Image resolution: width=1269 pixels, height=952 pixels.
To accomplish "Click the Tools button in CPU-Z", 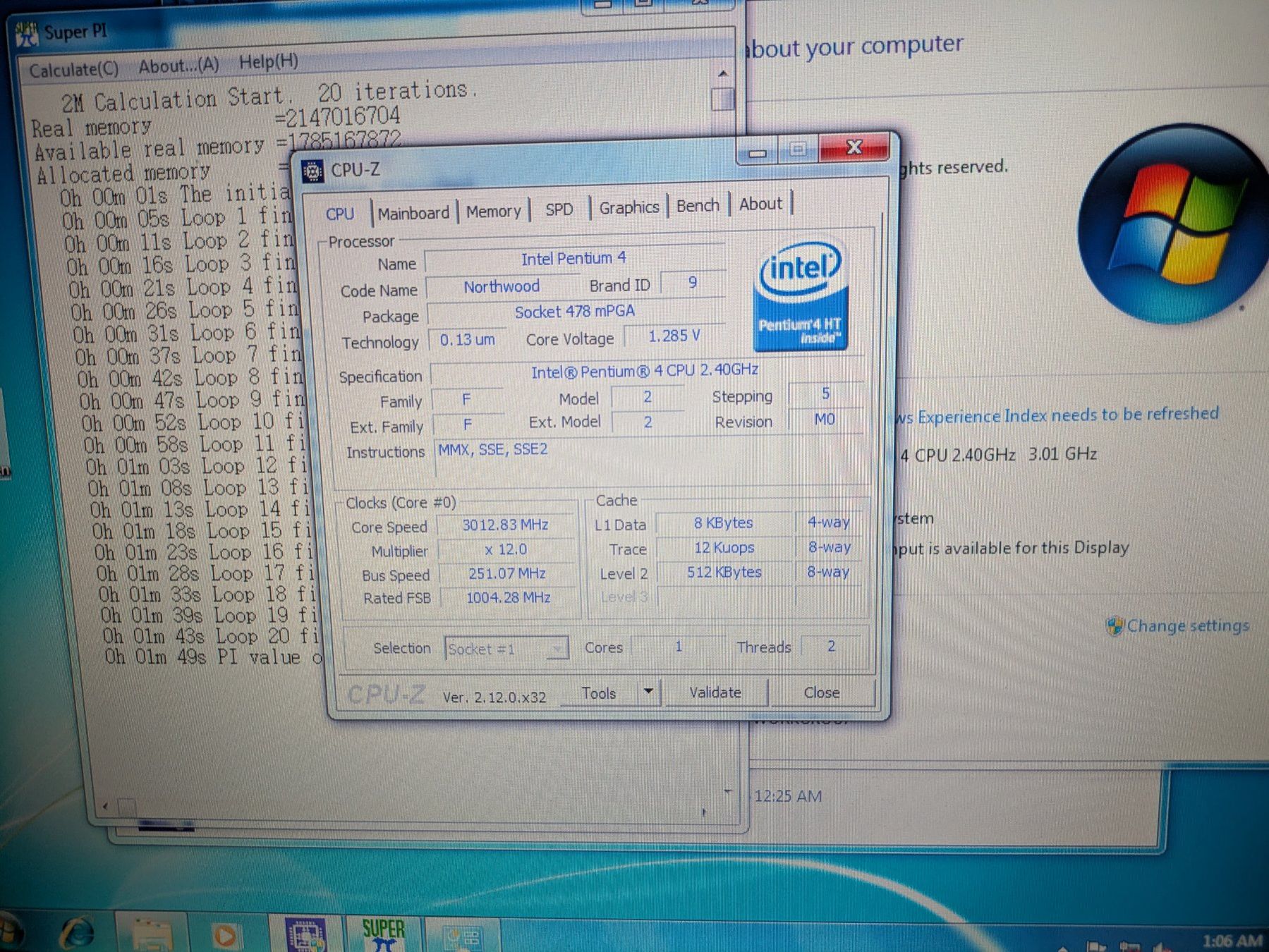I will pyautogui.click(x=599, y=693).
